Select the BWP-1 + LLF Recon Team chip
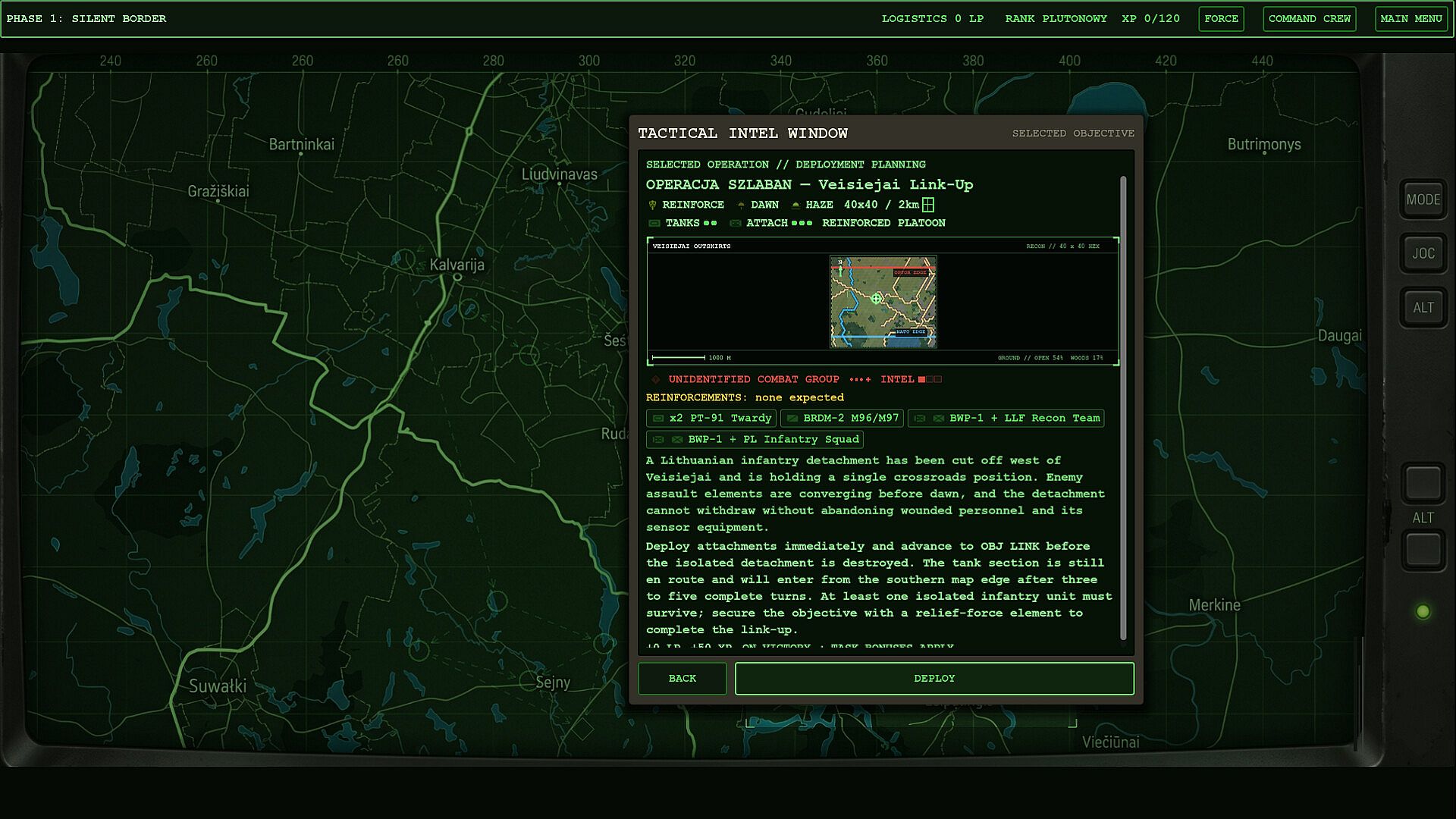Viewport: 1456px width, 819px height. (1006, 419)
